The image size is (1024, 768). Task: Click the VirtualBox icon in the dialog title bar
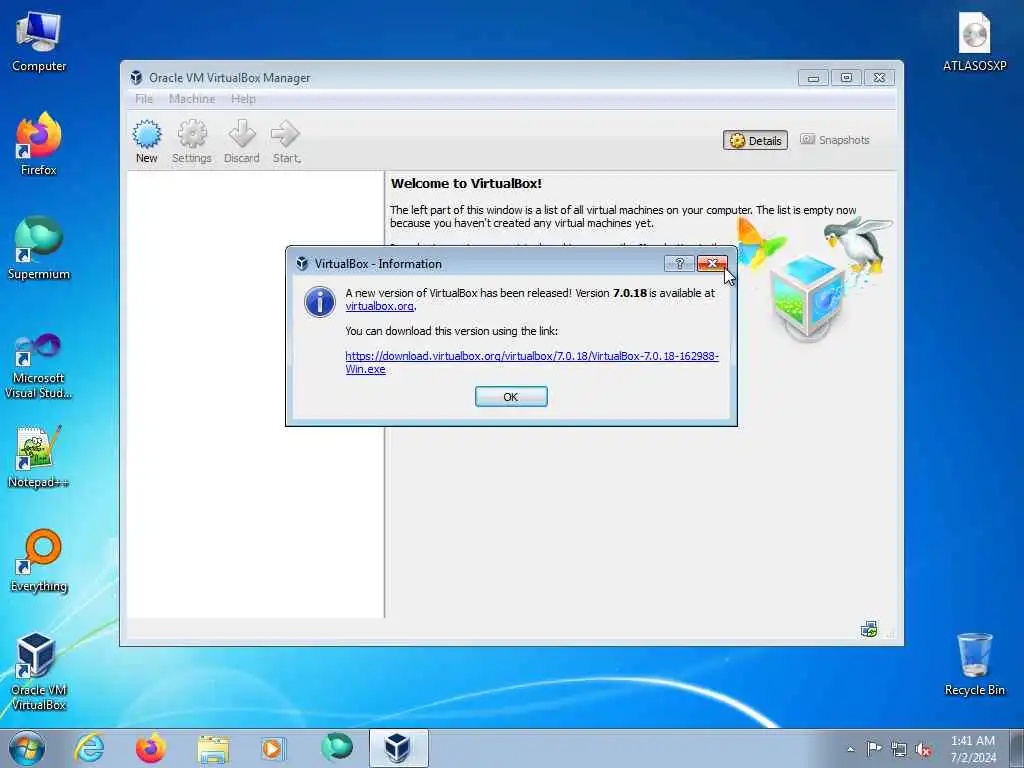(x=302, y=263)
